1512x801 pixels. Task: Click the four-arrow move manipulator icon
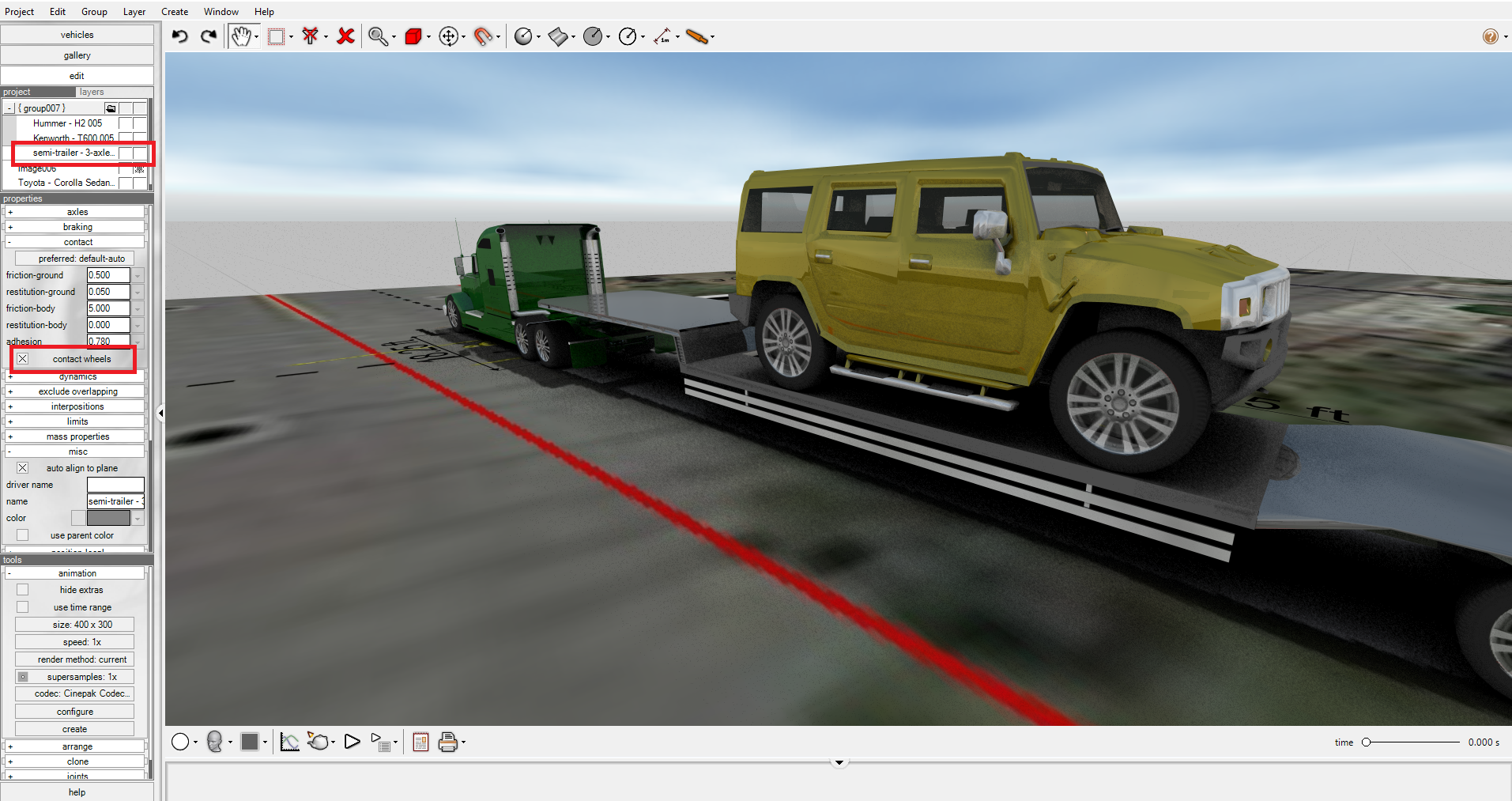[x=448, y=36]
